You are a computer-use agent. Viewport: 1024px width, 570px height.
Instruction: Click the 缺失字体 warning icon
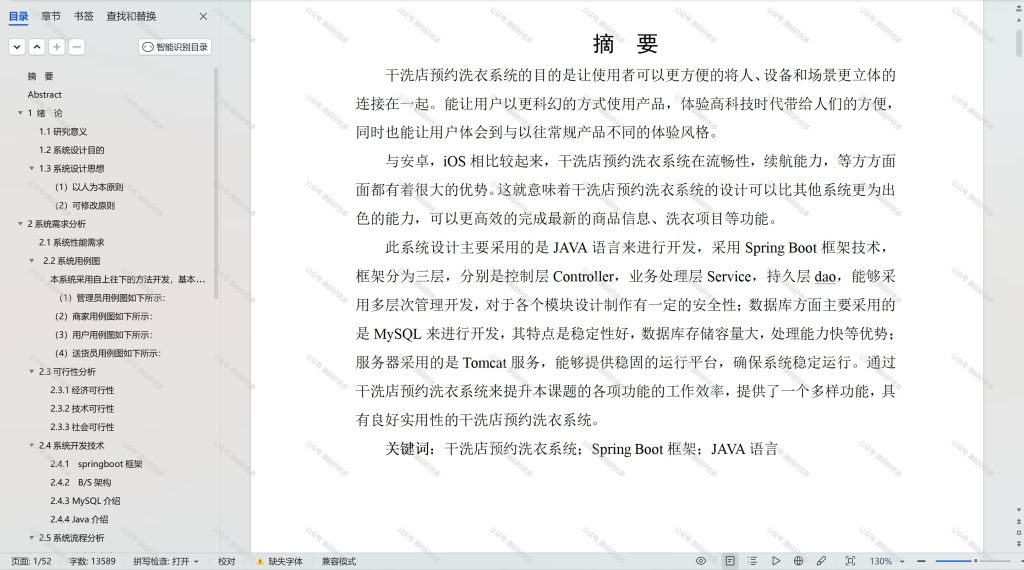260,562
